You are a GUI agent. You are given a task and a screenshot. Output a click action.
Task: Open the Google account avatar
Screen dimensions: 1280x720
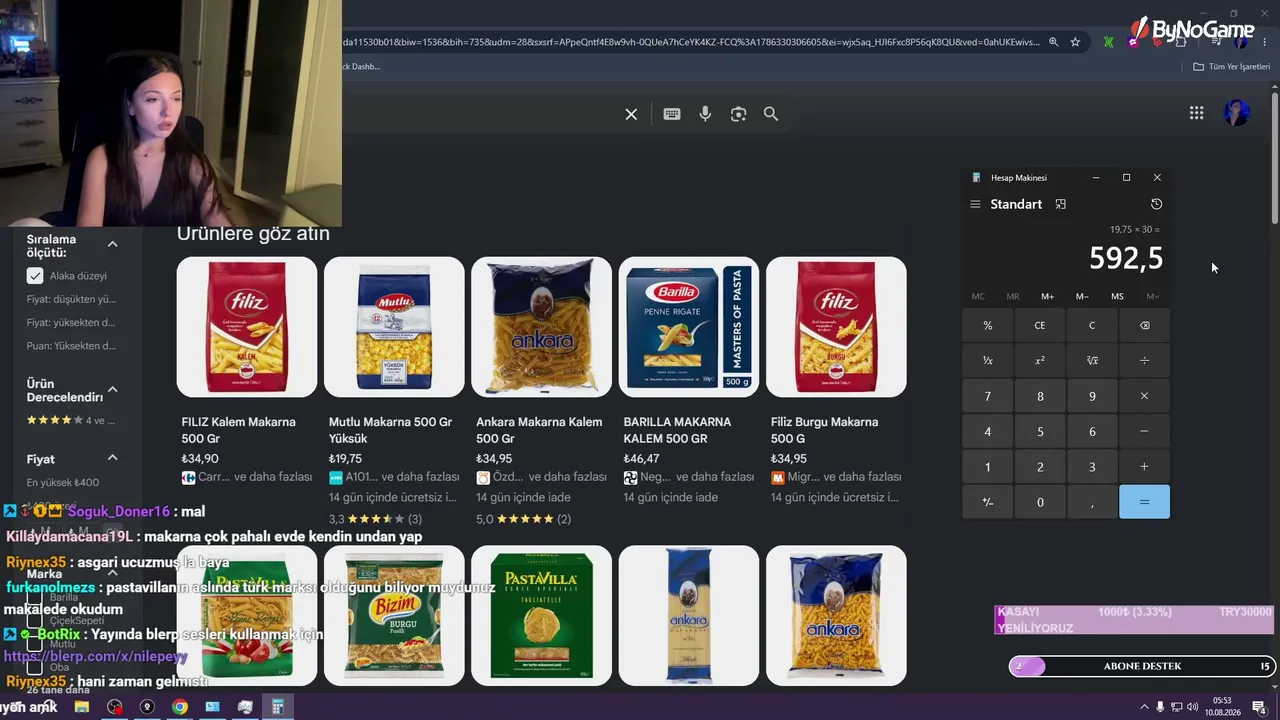point(1237,113)
